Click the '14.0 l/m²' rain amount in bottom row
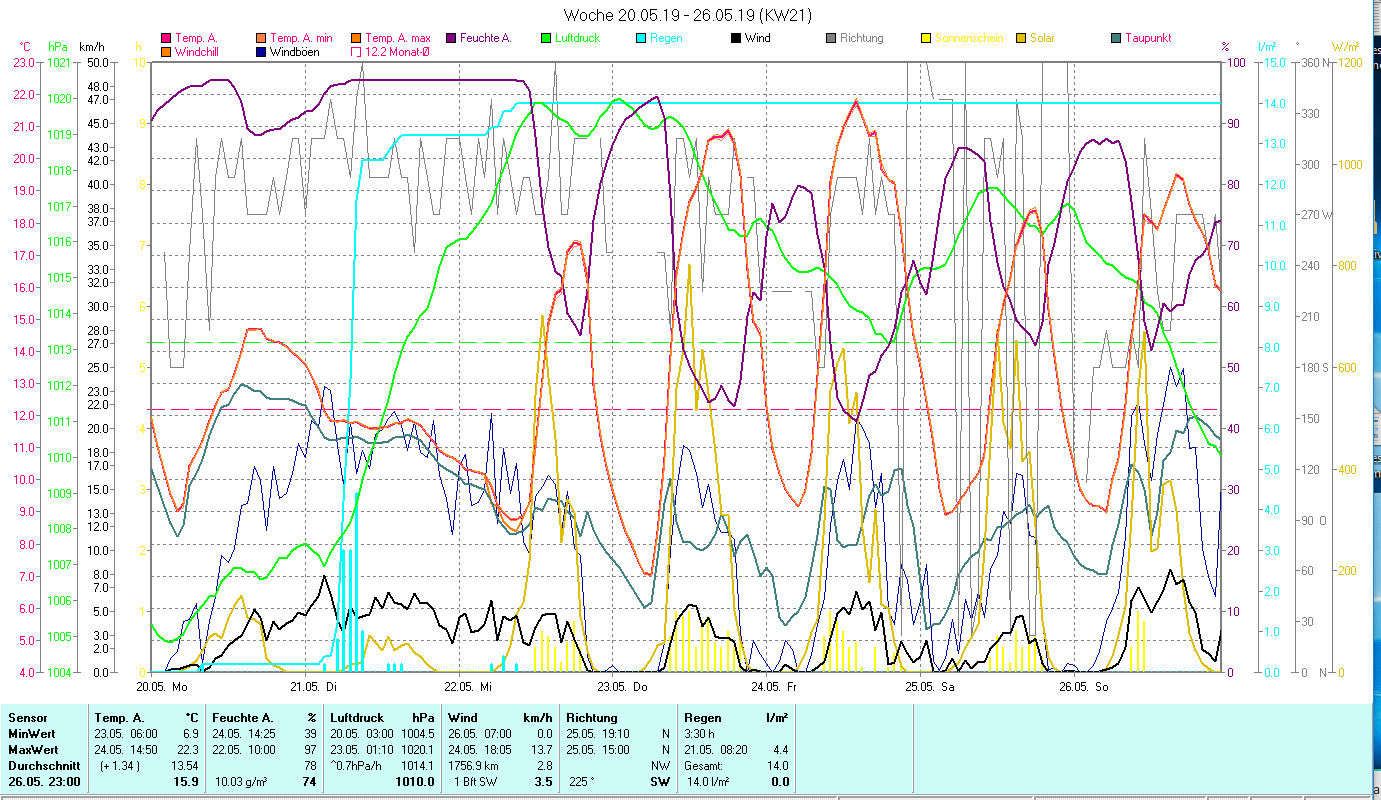 (707, 782)
